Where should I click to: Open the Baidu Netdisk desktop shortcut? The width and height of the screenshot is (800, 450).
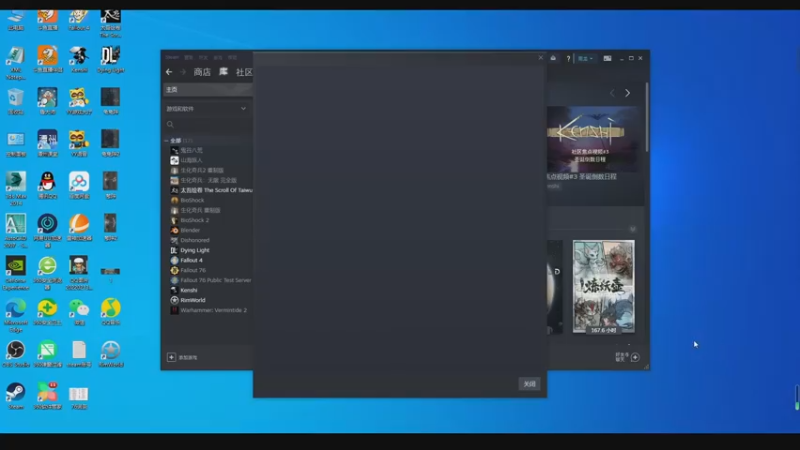coord(79,185)
